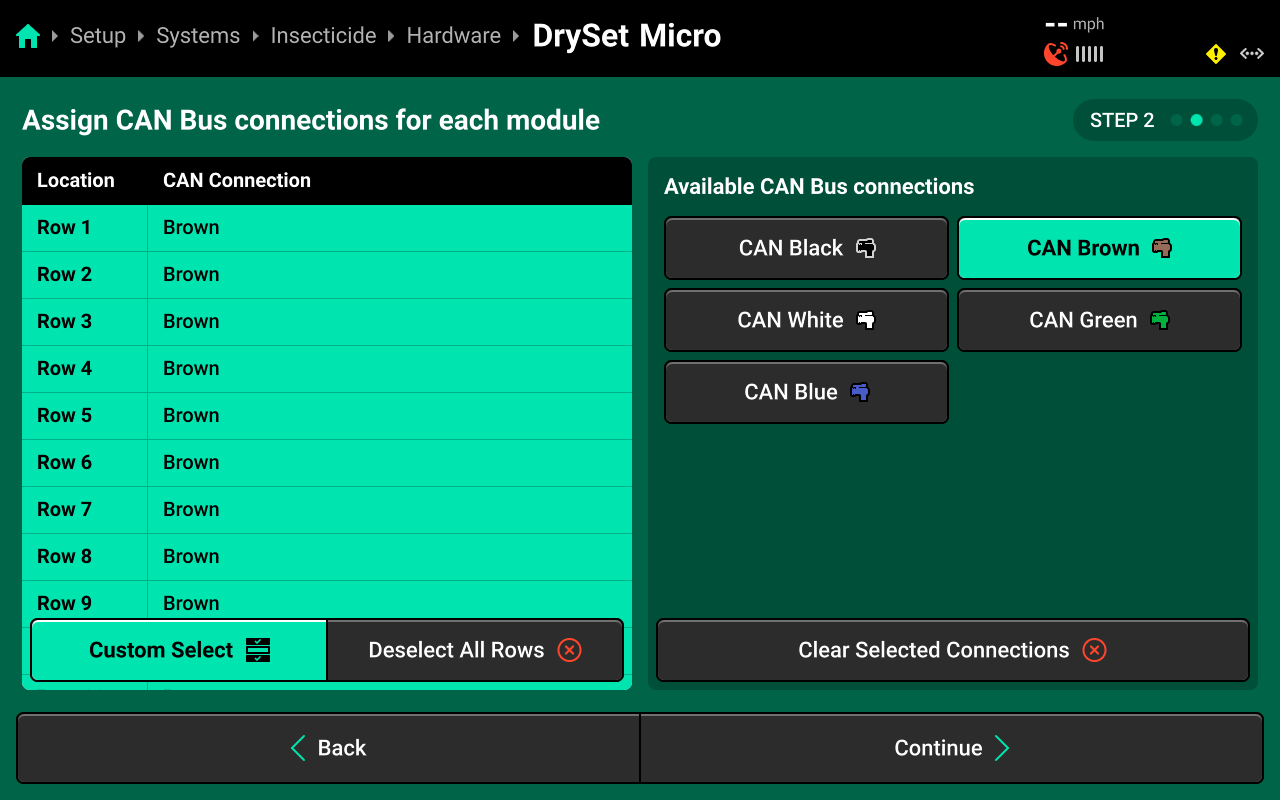
Task: Open the width arrows icon in top bar
Action: tap(1252, 54)
